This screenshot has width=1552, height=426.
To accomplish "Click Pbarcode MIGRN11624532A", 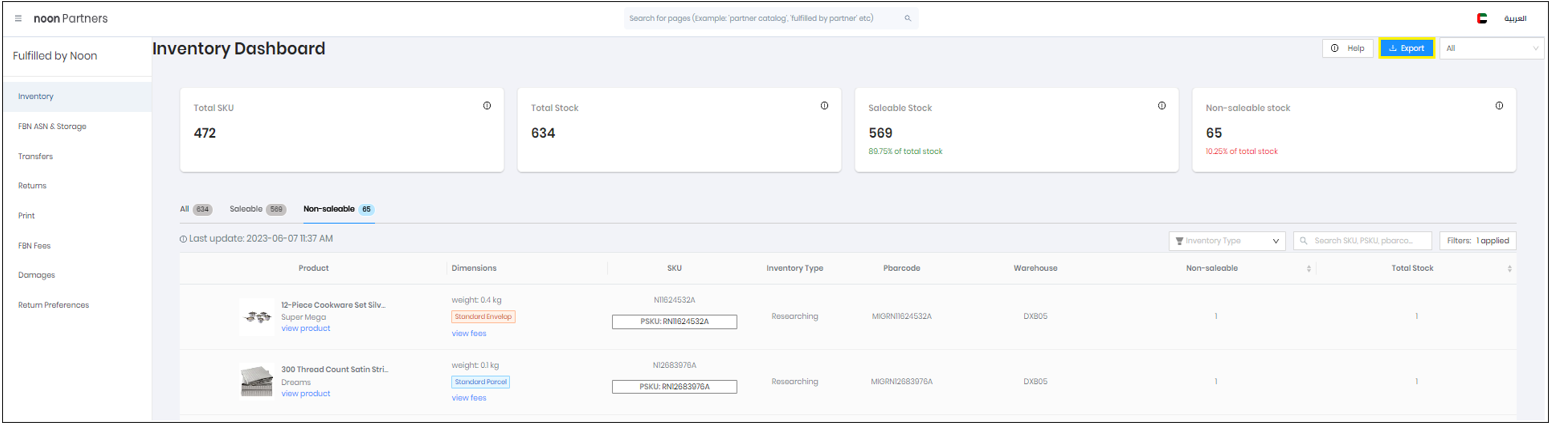I will pos(901,316).
